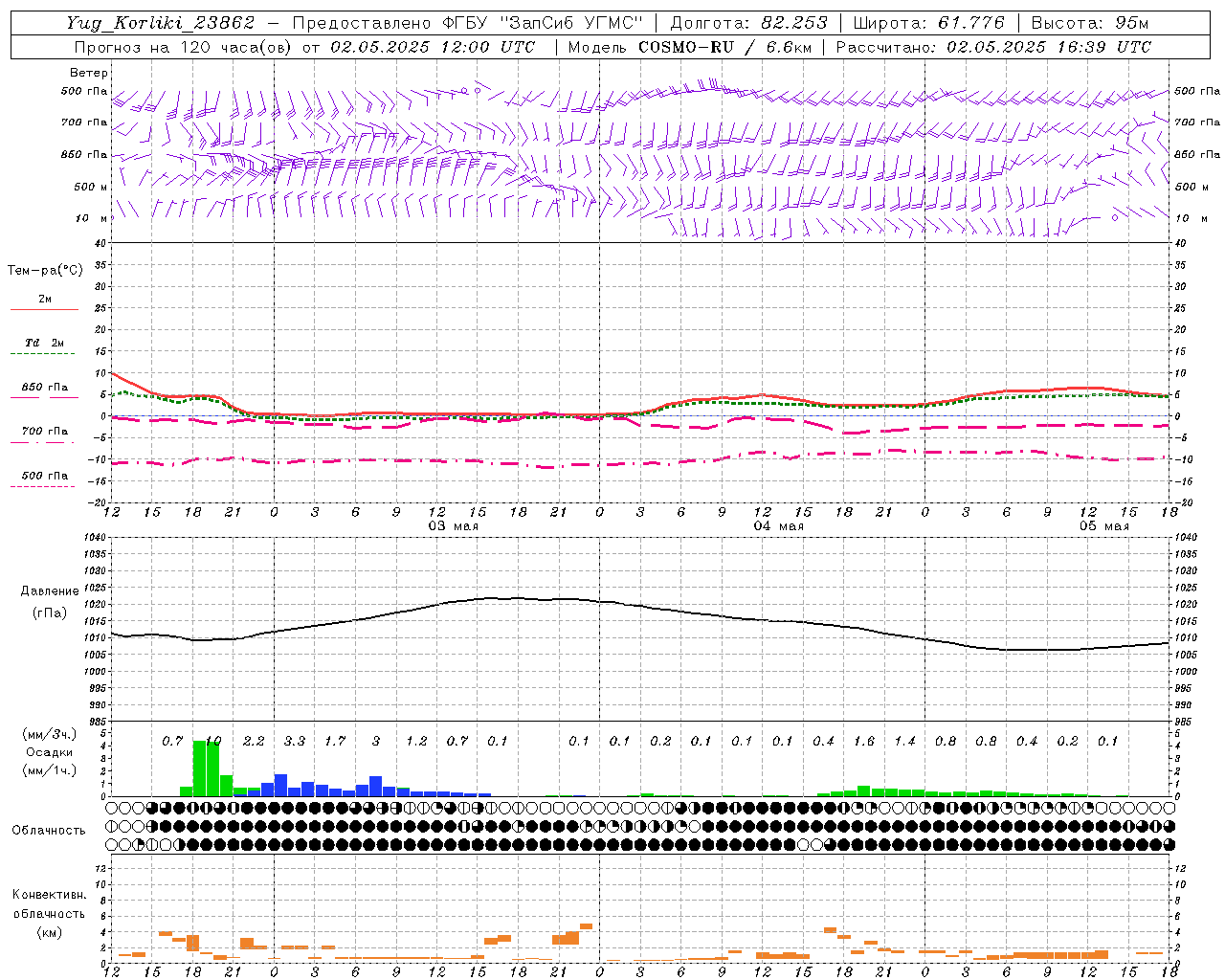Click the calculation timestamp Рассчитано: 02.05.2025 16:39 UTC

pyautogui.click(x=993, y=47)
